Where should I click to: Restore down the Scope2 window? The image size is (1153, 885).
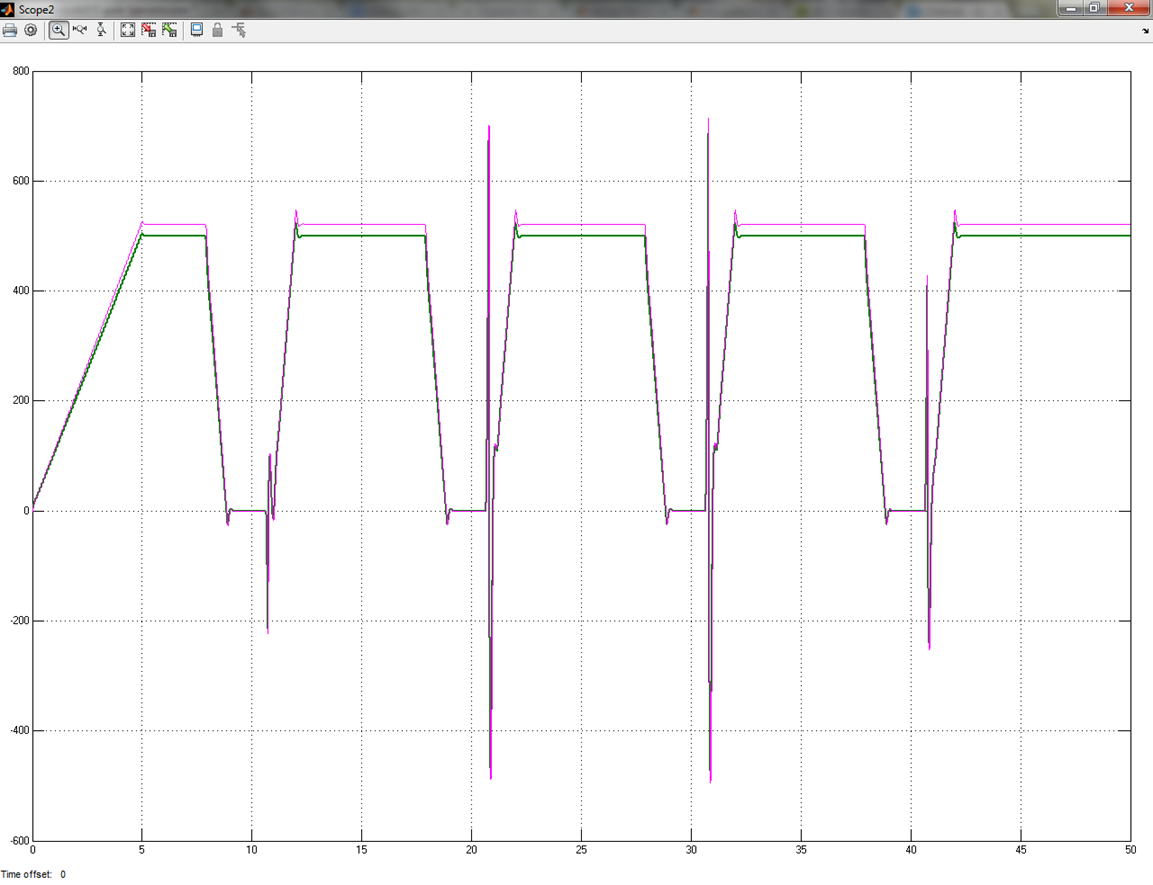point(1095,8)
